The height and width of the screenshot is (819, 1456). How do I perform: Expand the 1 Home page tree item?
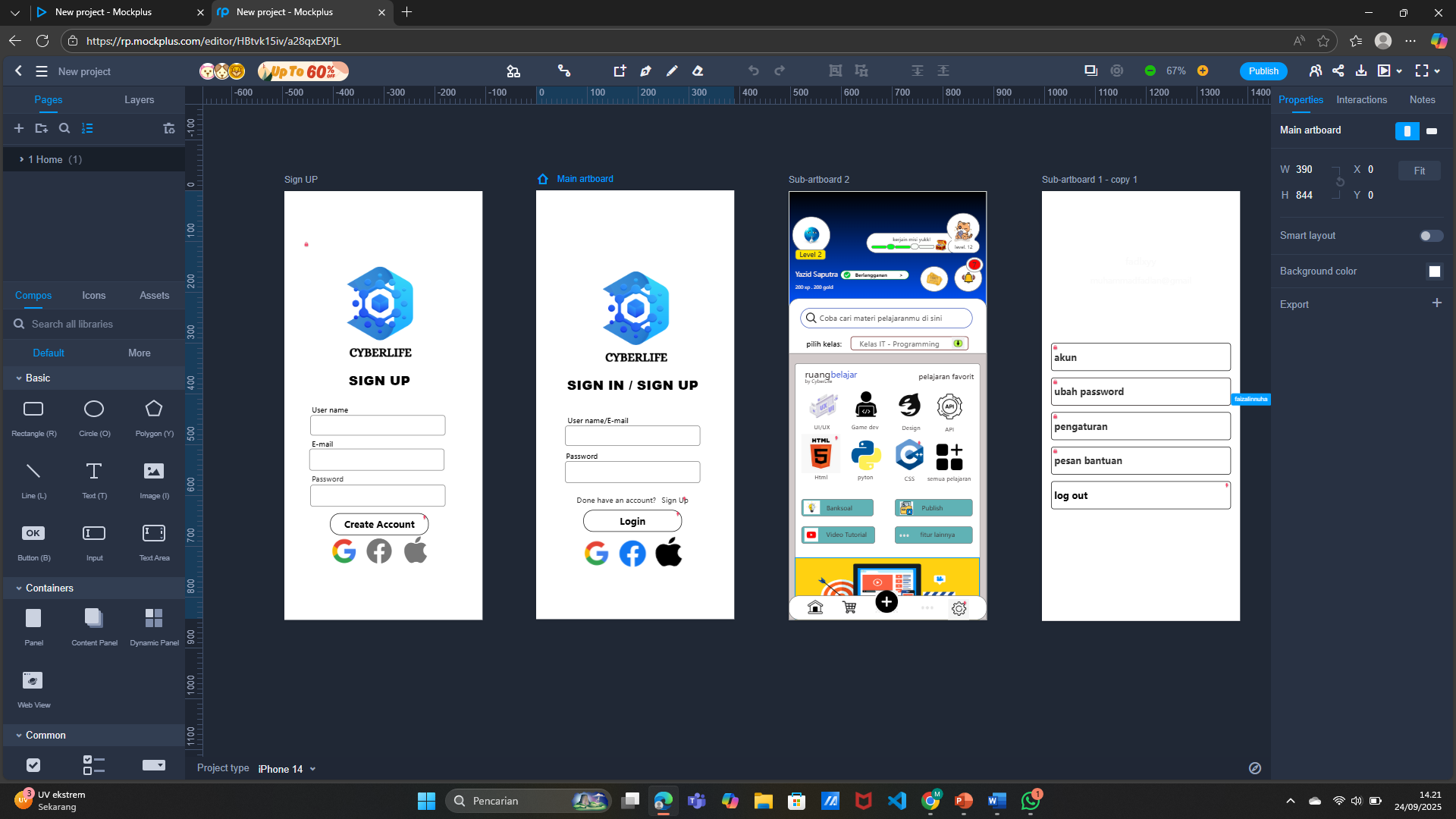coord(21,159)
